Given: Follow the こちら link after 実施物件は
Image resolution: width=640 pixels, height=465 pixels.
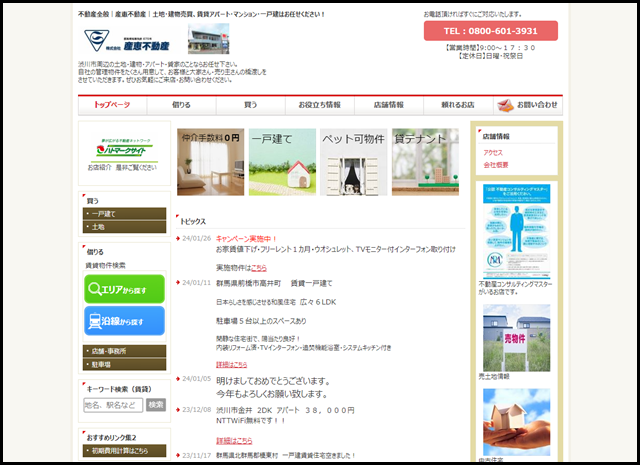Looking at the screenshot, I should (259, 268).
